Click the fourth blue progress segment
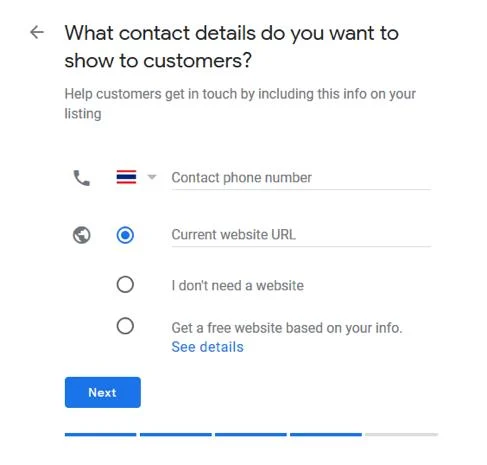Screen dimensions: 487x465 (x=326, y=434)
